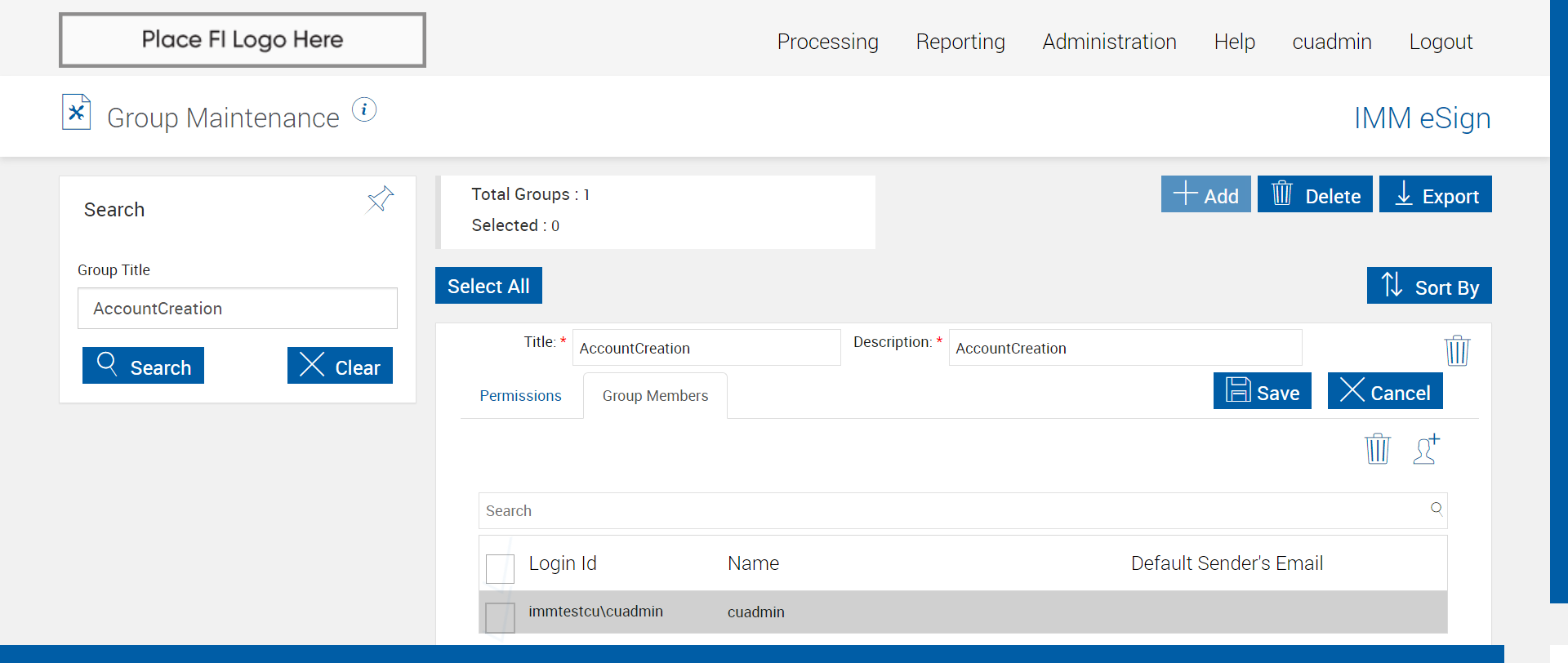1568x663 pixels.
Task: Open the Processing menu
Action: pyautogui.click(x=827, y=42)
